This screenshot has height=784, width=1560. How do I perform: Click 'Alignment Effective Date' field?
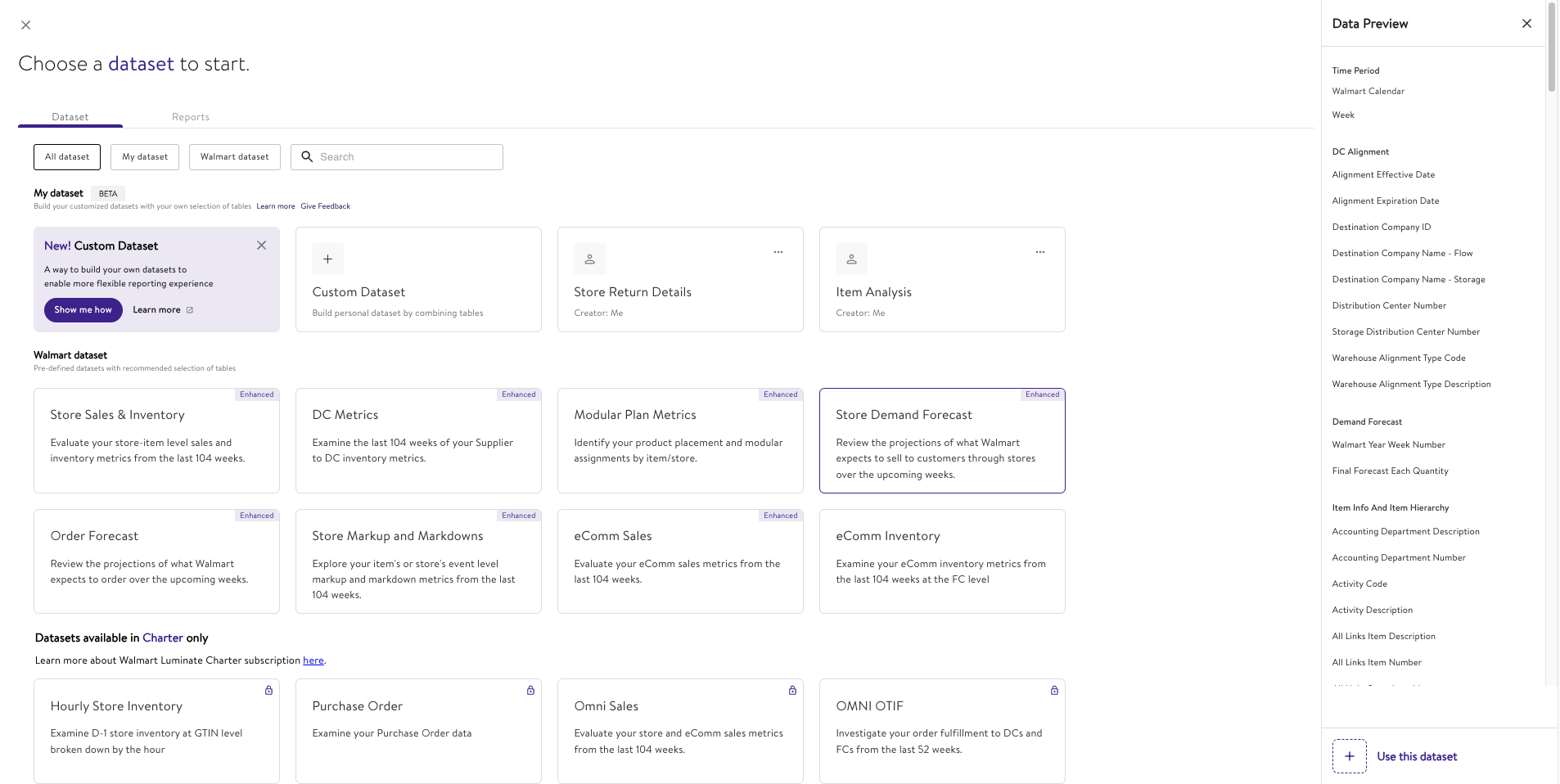[1383, 175]
